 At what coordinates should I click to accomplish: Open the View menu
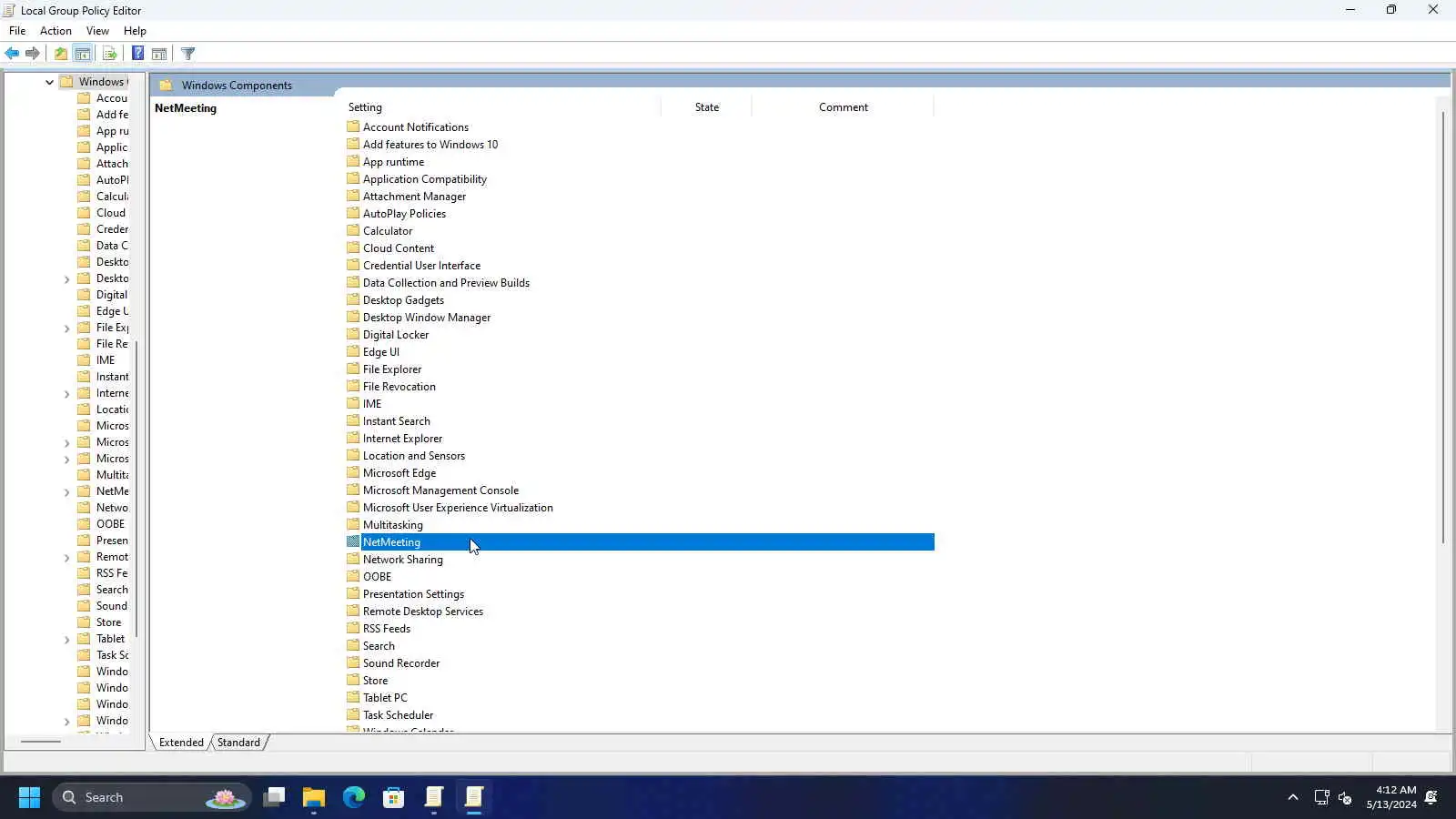97,30
